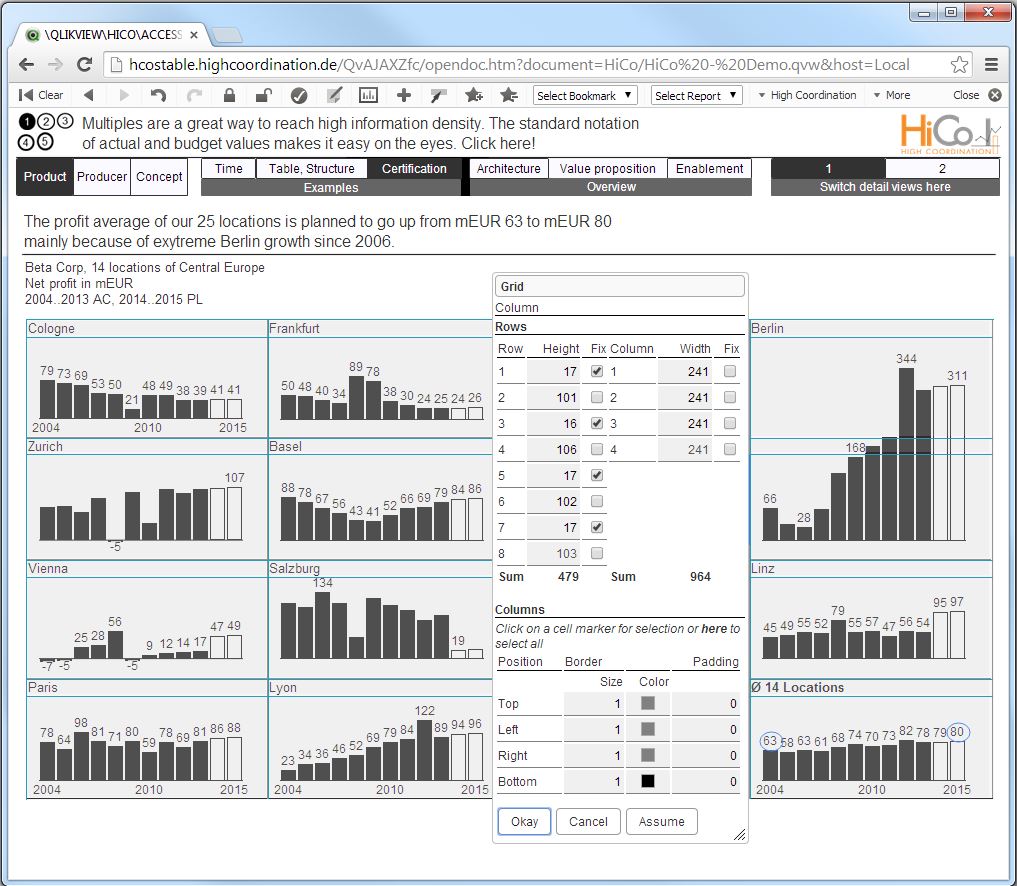
Task: Toggle Fix checkbox for column 1
Action: click(x=730, y=371)
